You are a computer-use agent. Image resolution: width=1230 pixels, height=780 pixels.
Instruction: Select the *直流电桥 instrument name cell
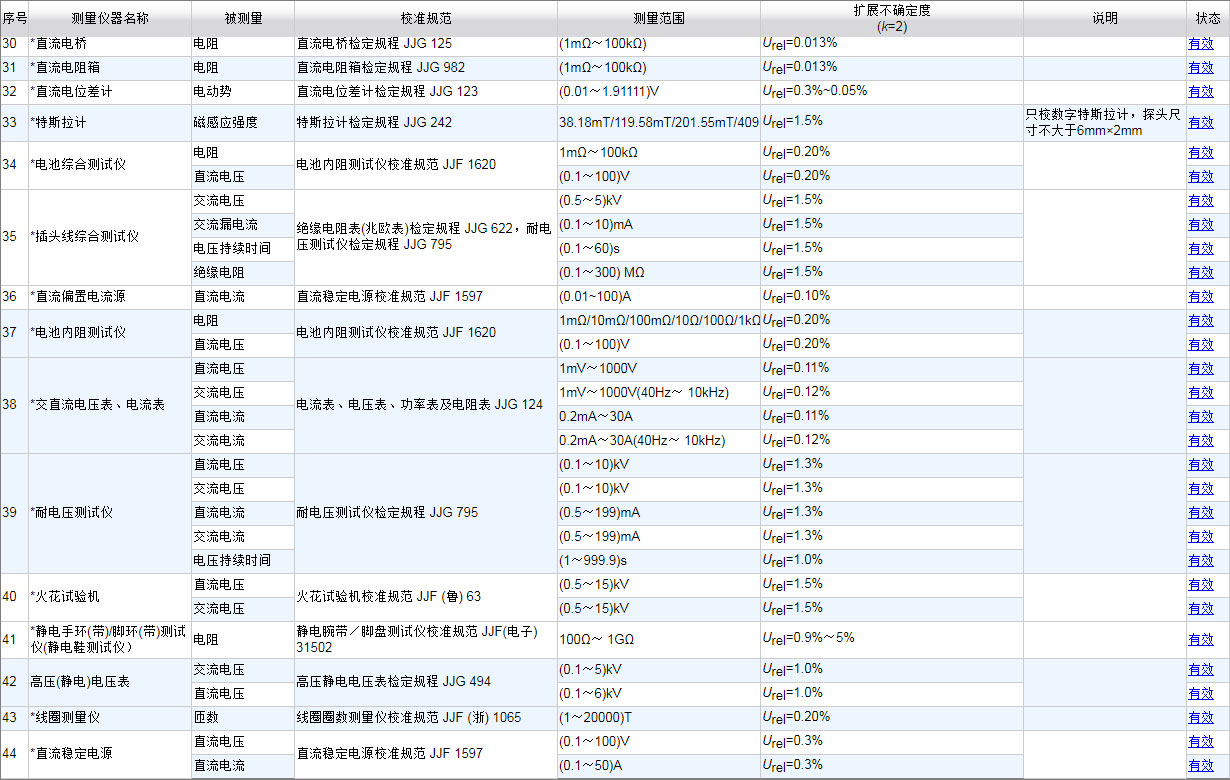click(109, 44)
